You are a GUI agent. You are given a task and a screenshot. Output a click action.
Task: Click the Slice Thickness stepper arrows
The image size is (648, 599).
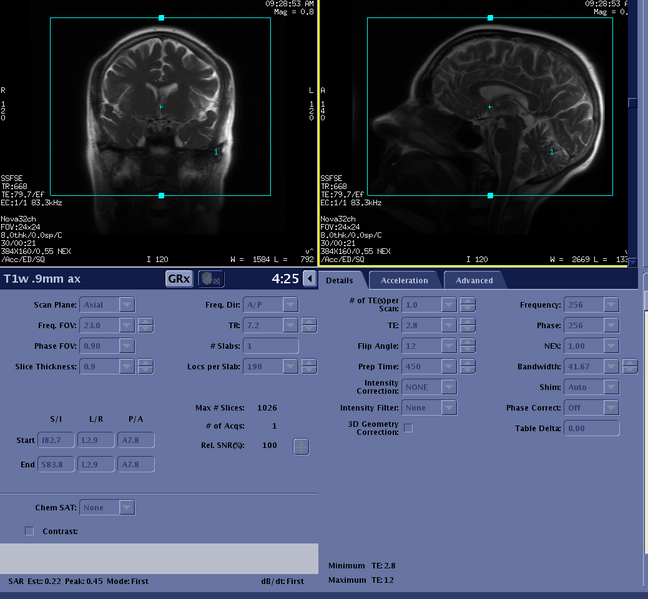click(x=145, y=367)
